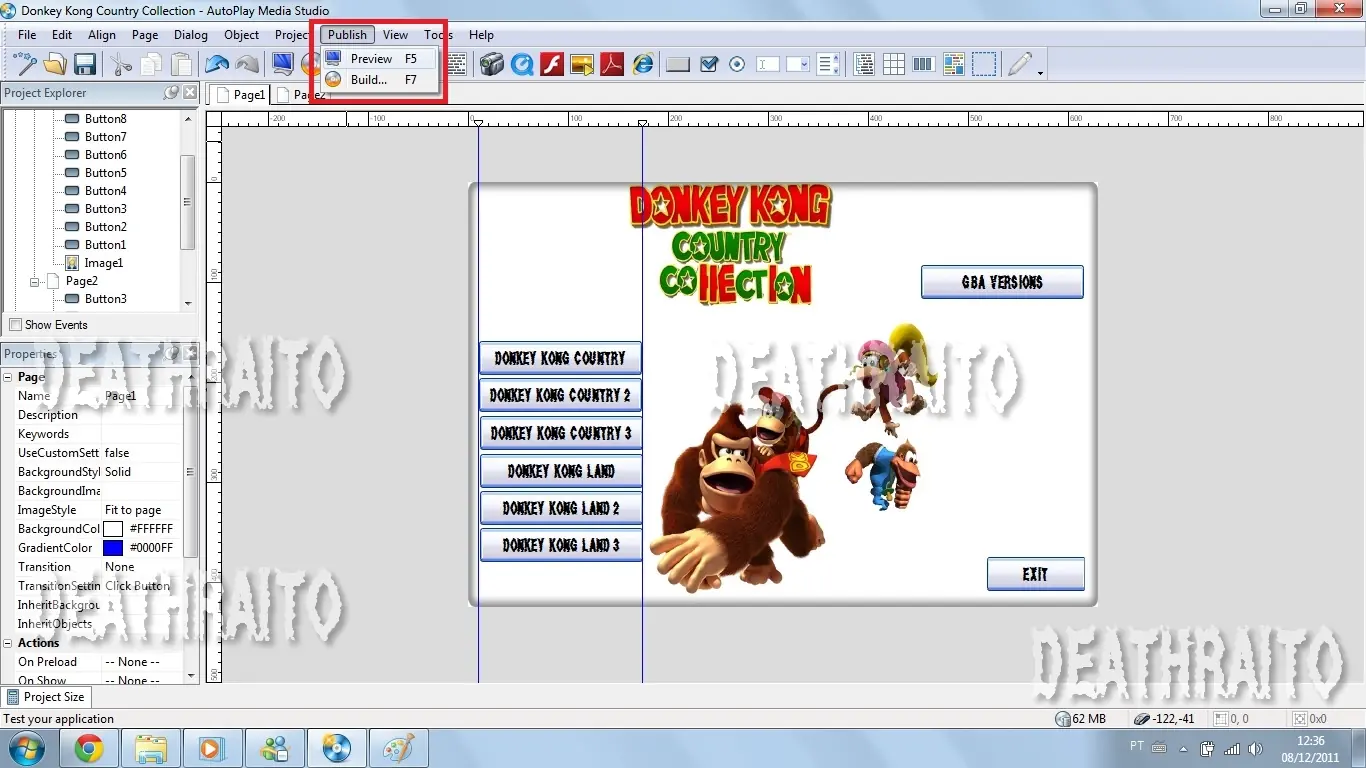This screenshot has height=768, width=1366.
Task: Insert a ListBox object from the toolbar
Action: tap(828, 65)
